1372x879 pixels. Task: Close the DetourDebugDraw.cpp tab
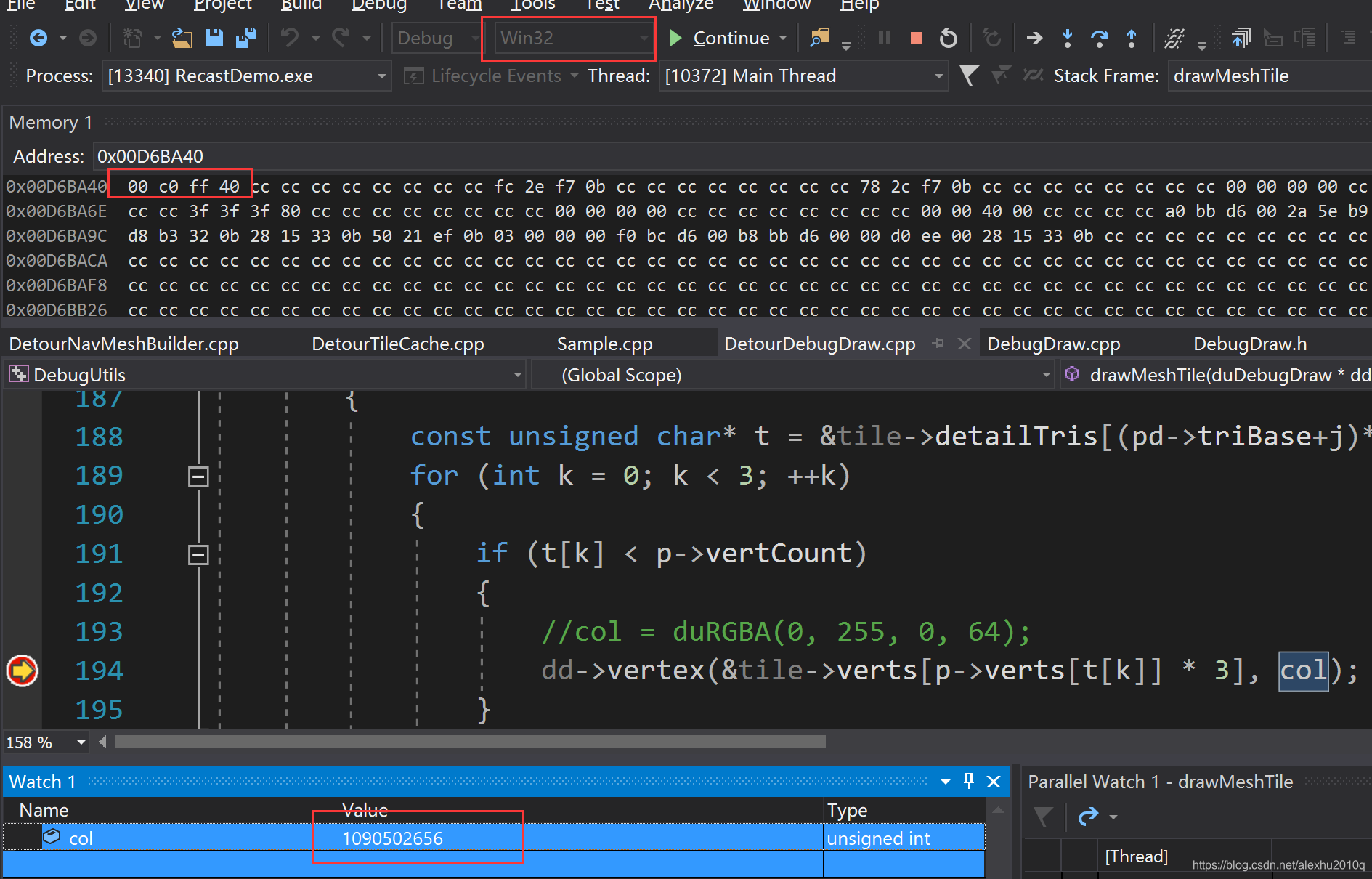pos(964,344)
